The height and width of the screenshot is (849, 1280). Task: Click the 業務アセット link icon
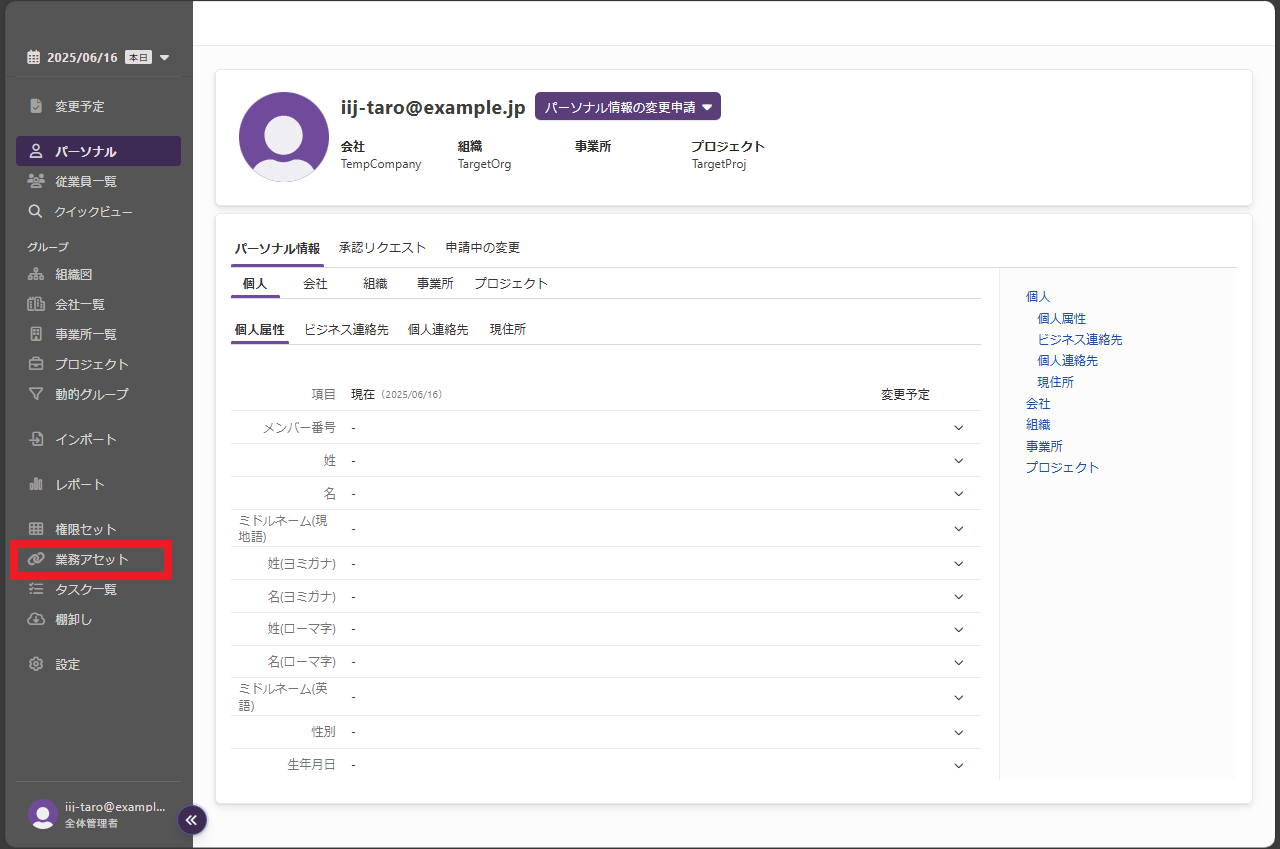pyautogui.click(x=36, y=559)
